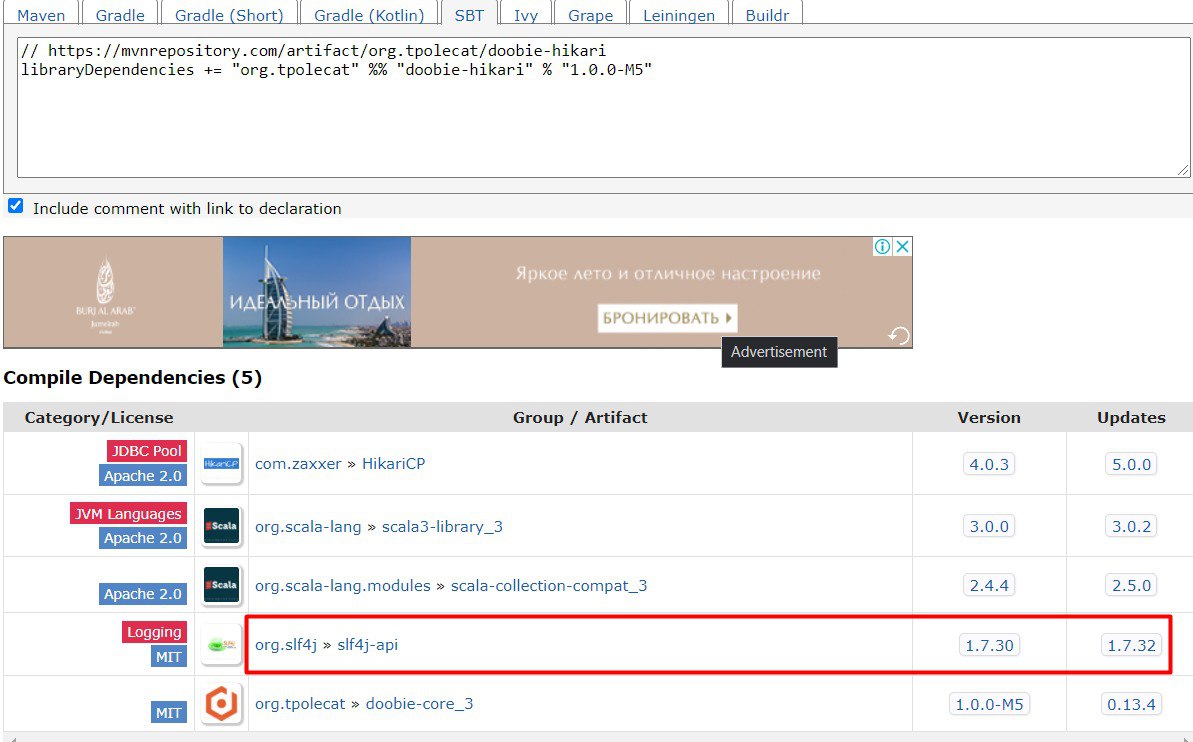Click the ad info icon
Viewport: 1193px width, 742px height.
tap(882, 247)
